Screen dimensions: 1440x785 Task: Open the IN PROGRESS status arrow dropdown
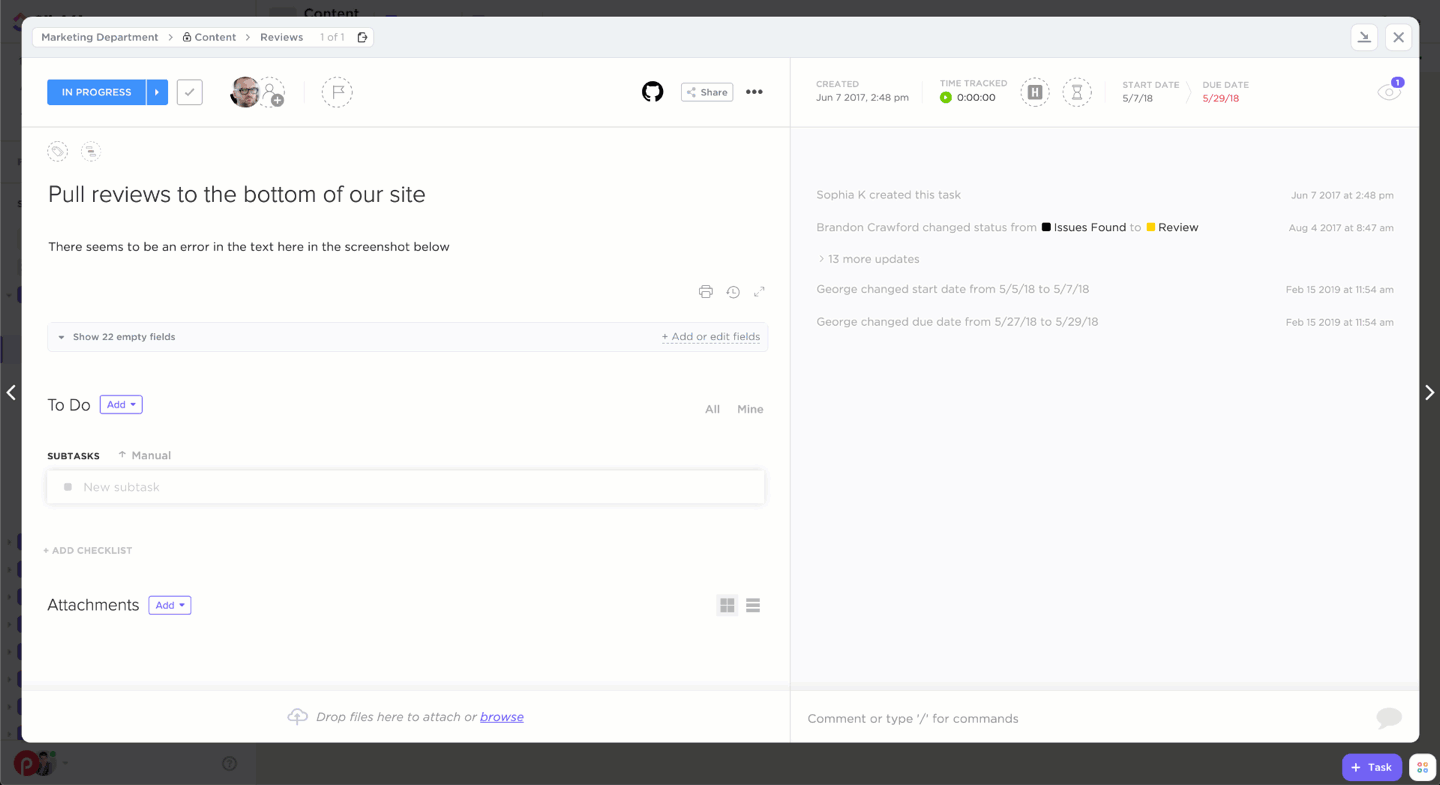point(157,92)
